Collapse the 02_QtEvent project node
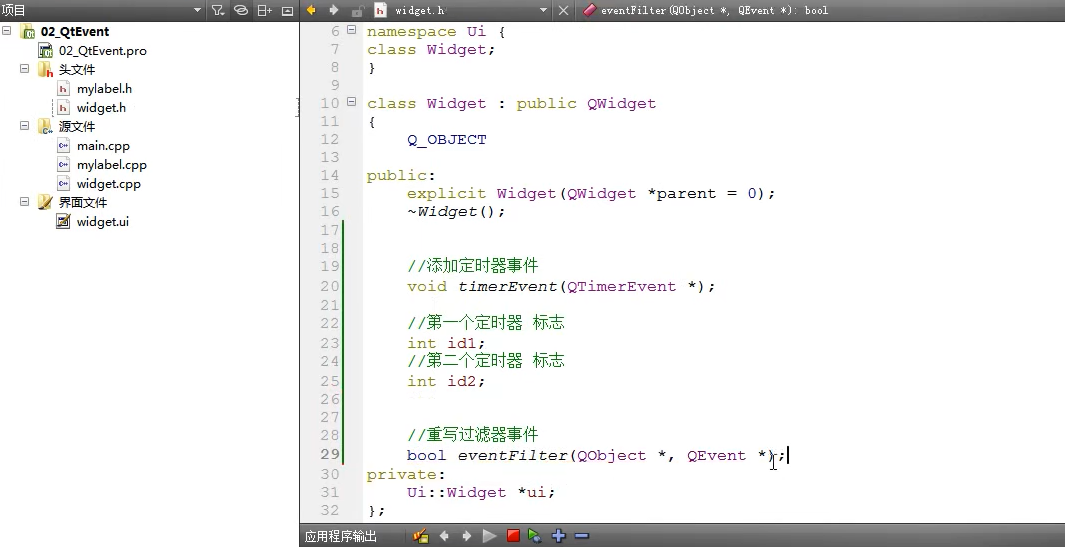Screen dimensions: 1065x547 [x=6, y=31]
